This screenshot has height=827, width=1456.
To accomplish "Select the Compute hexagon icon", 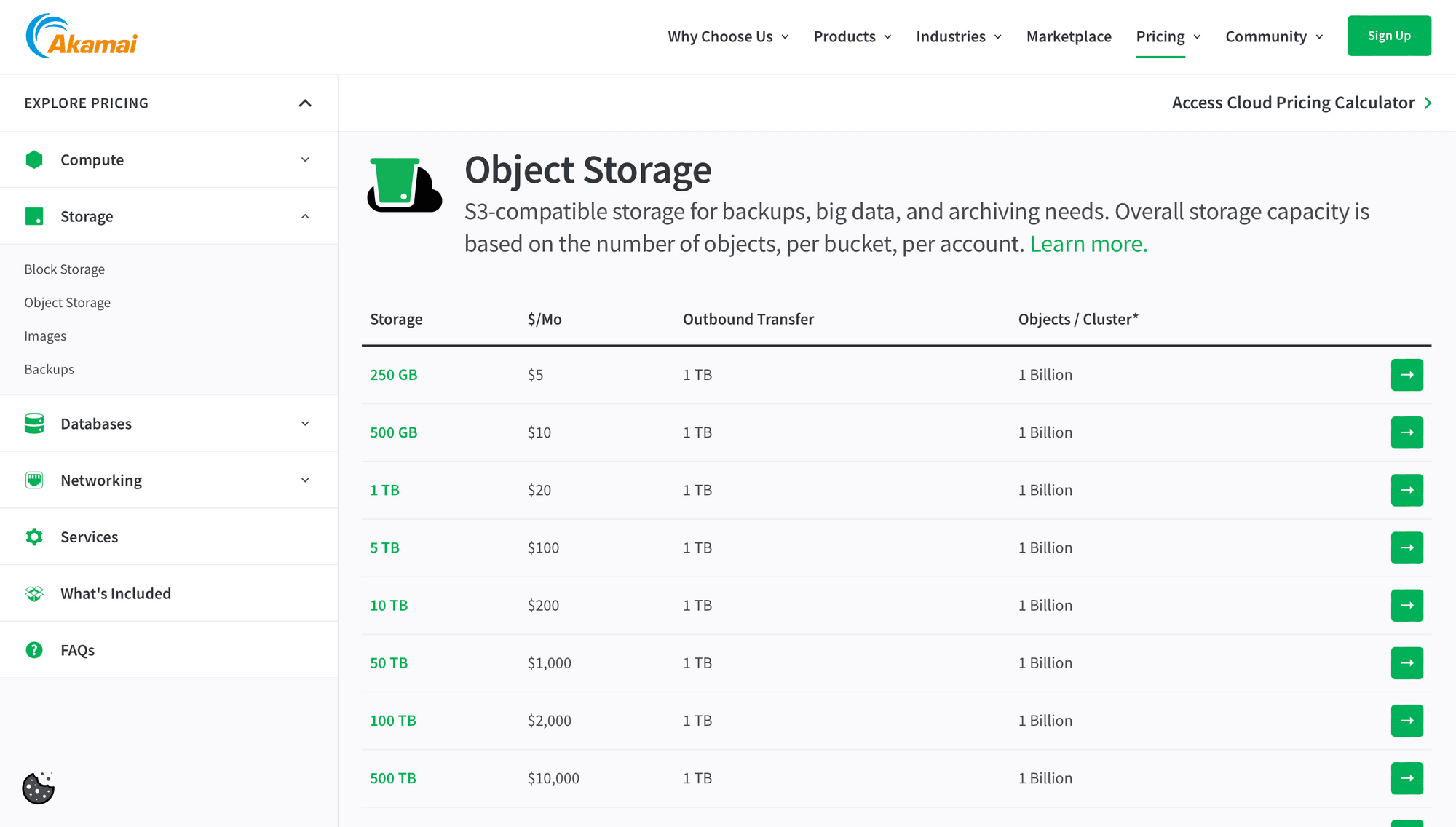I will [33, 159].
